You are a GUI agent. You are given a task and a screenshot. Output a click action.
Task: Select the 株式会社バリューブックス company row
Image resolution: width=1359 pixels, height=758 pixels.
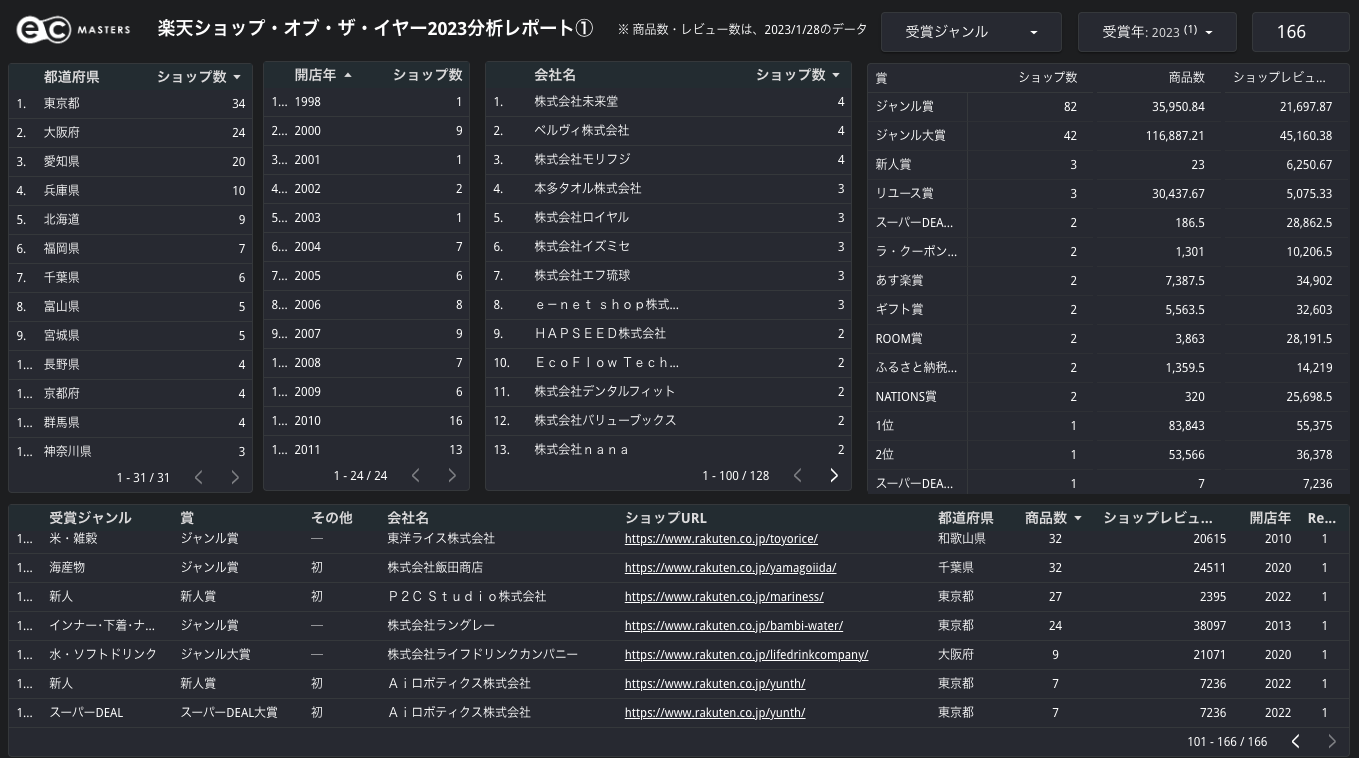coord(669,421)
